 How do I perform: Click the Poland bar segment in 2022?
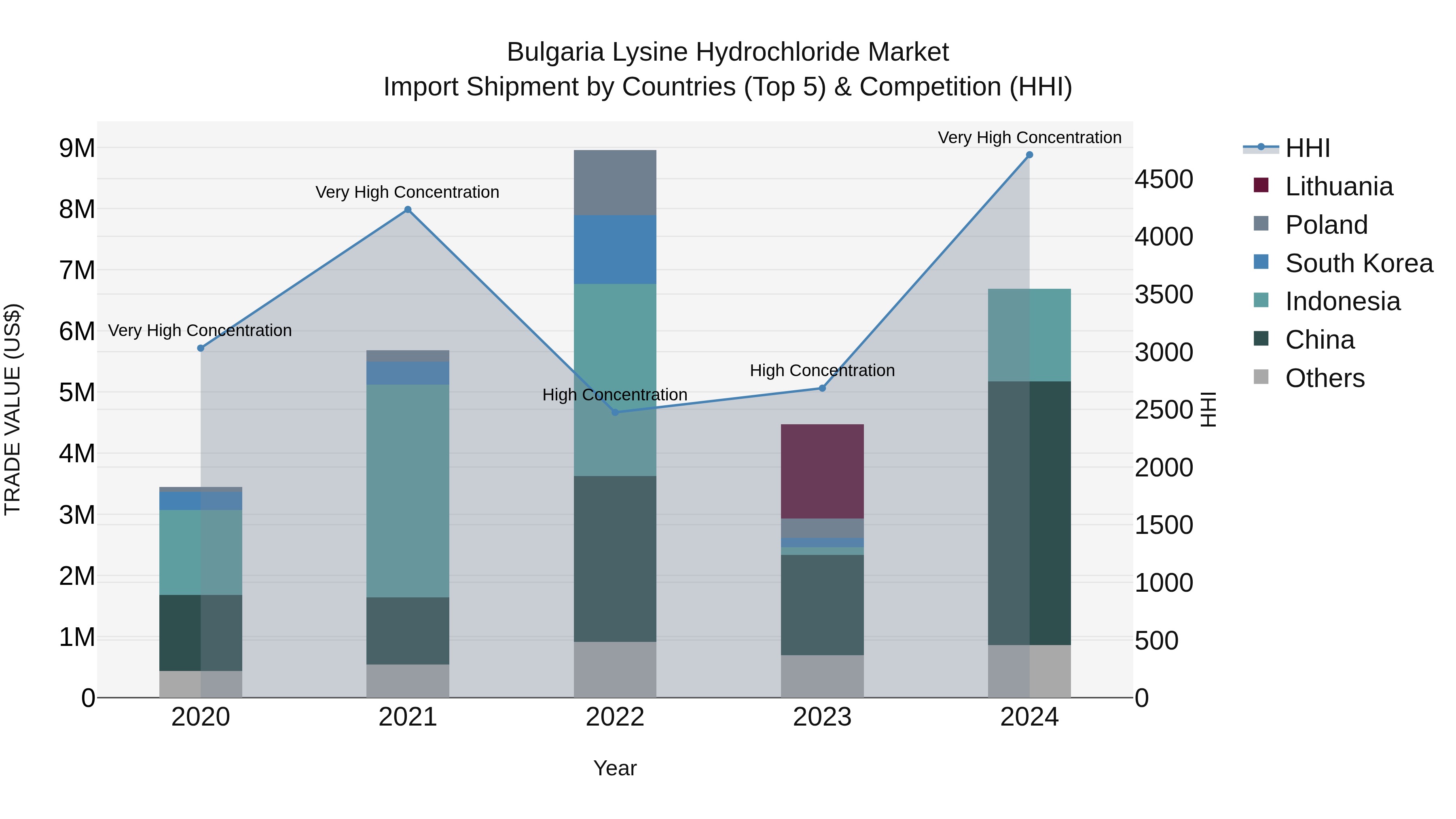click(616, 182)
